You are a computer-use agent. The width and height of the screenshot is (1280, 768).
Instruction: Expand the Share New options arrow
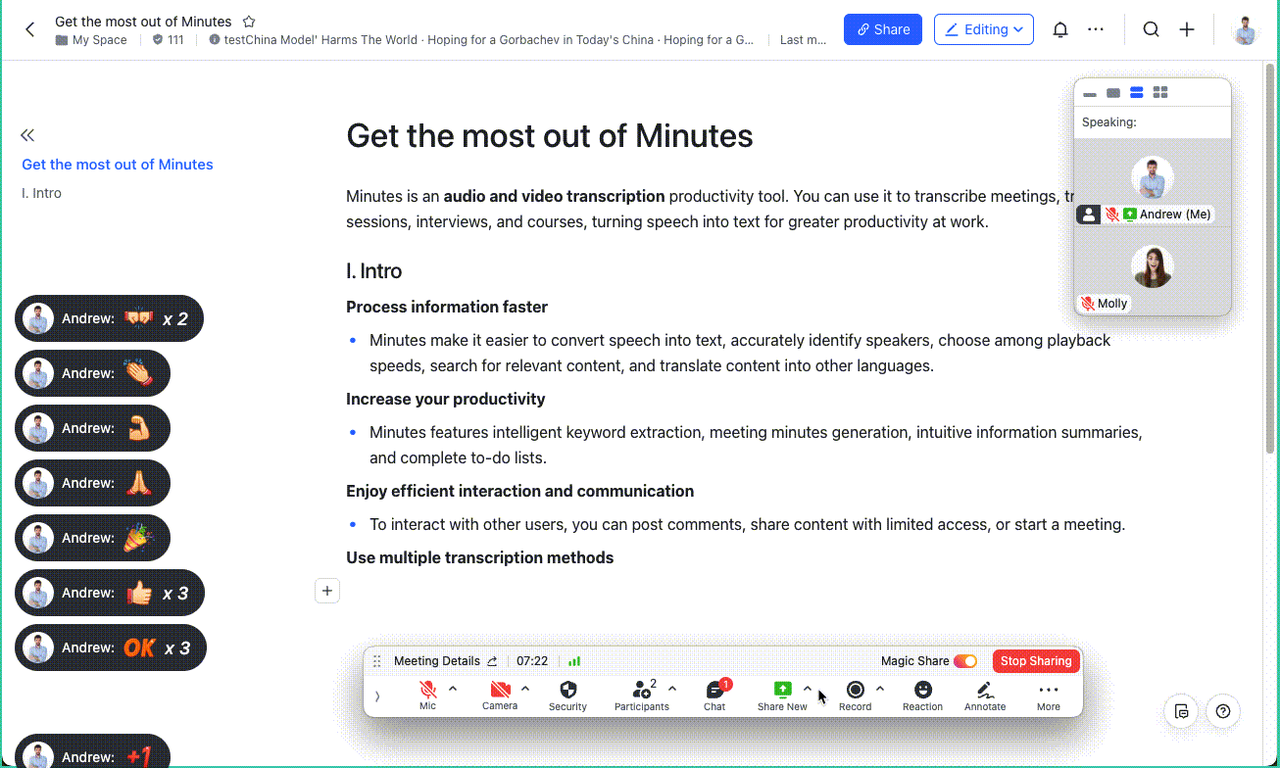(x=808, y=688)
